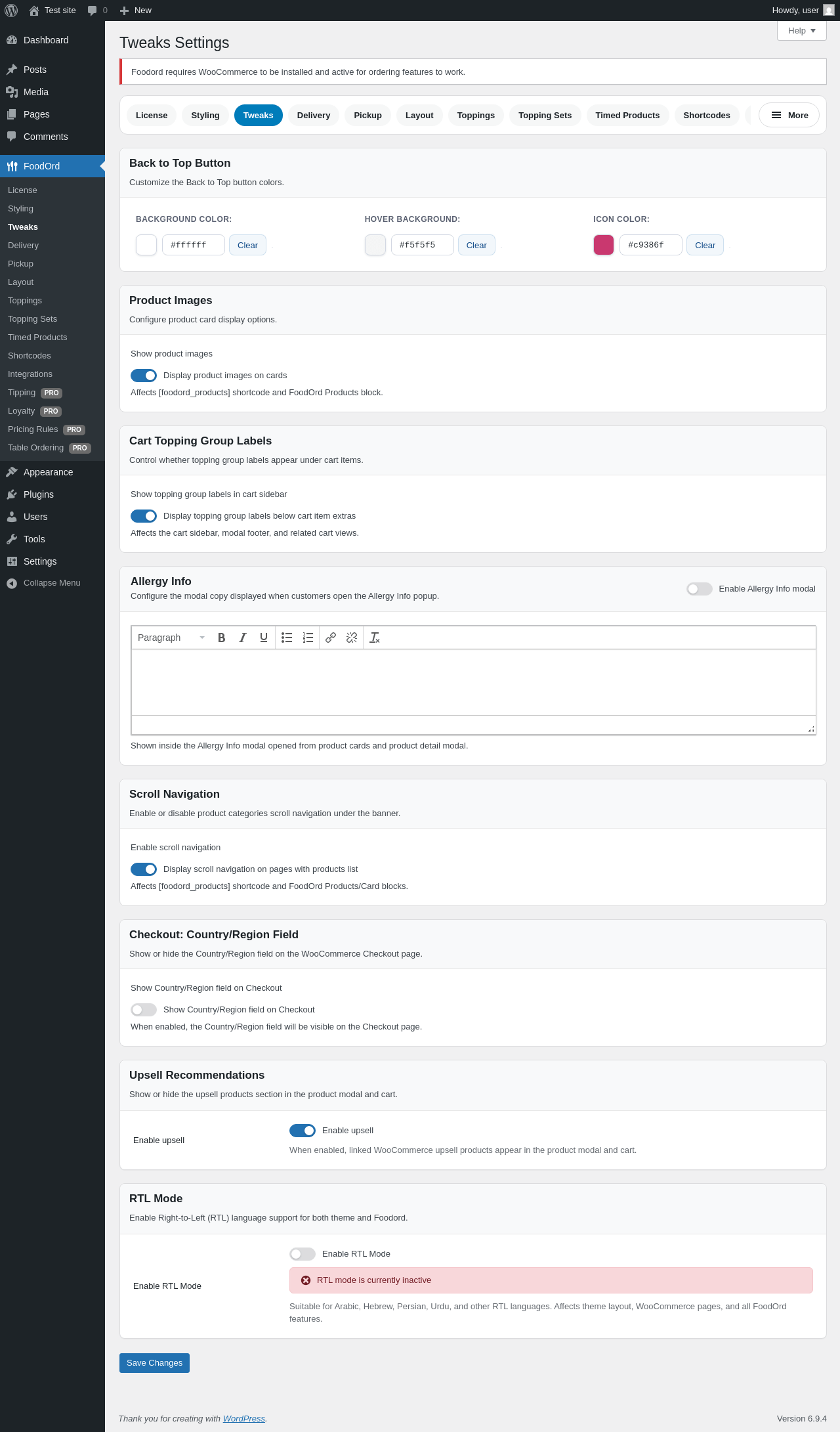The height and width of the screenshot is (1432, 840).
Task: Open the Paragraph format dropdown
Action: point(171,638)
